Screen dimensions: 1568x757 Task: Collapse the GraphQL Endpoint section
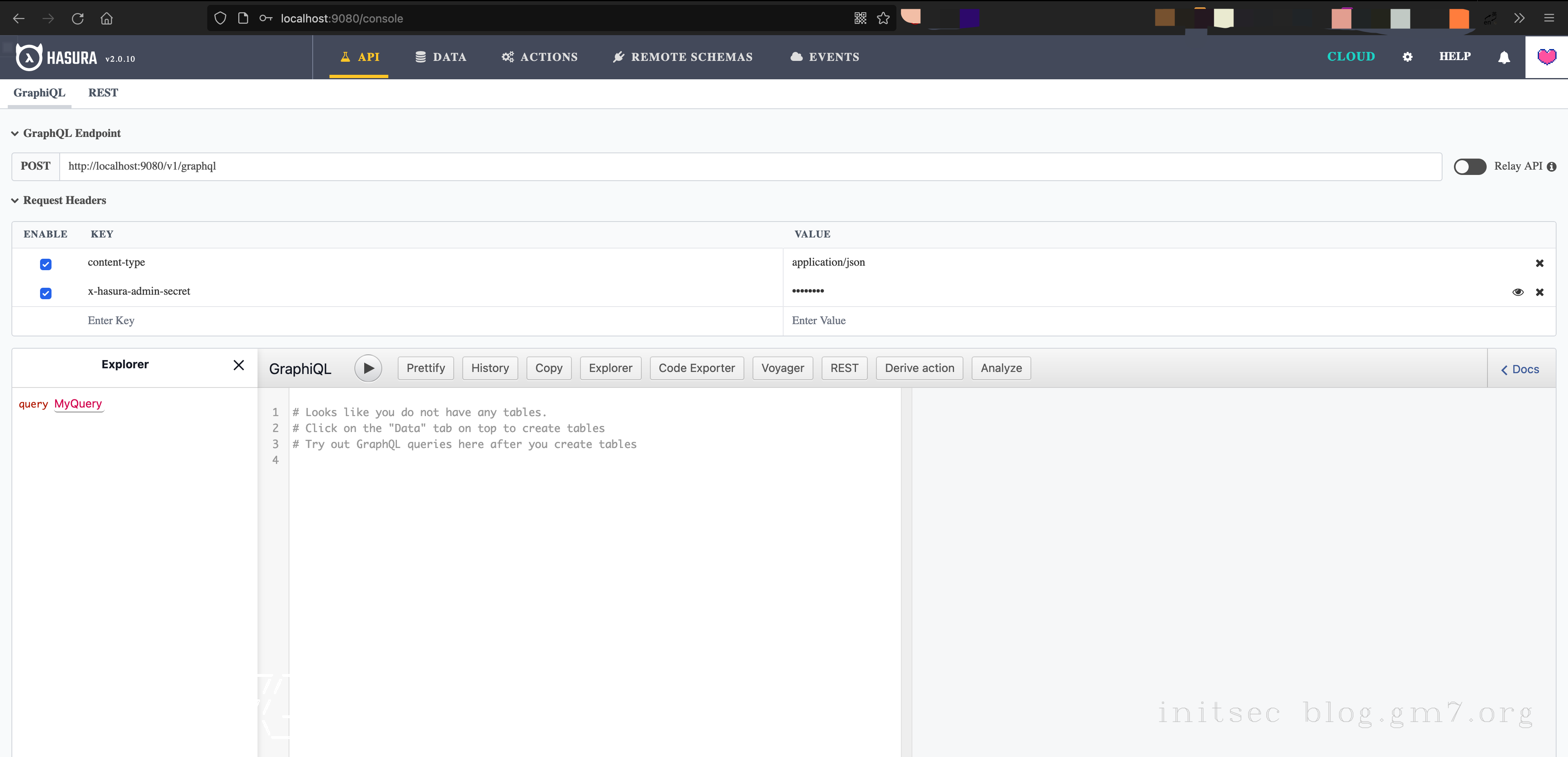click(x=15, y=133)
